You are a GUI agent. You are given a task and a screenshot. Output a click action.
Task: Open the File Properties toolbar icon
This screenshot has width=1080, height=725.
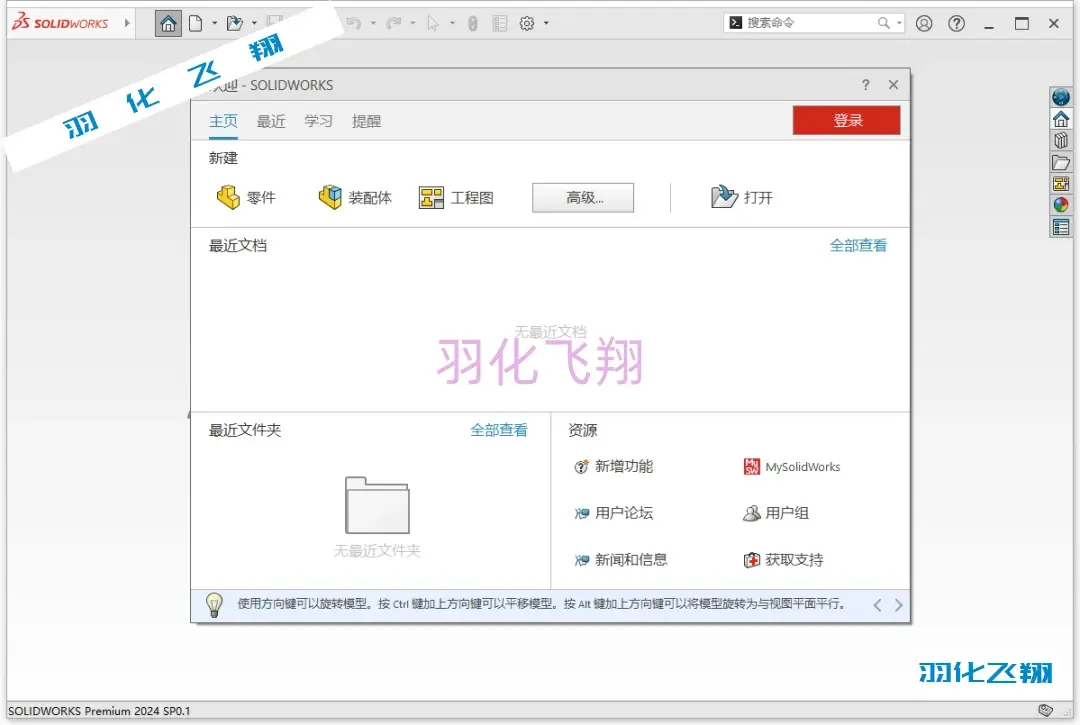(500, 23)
